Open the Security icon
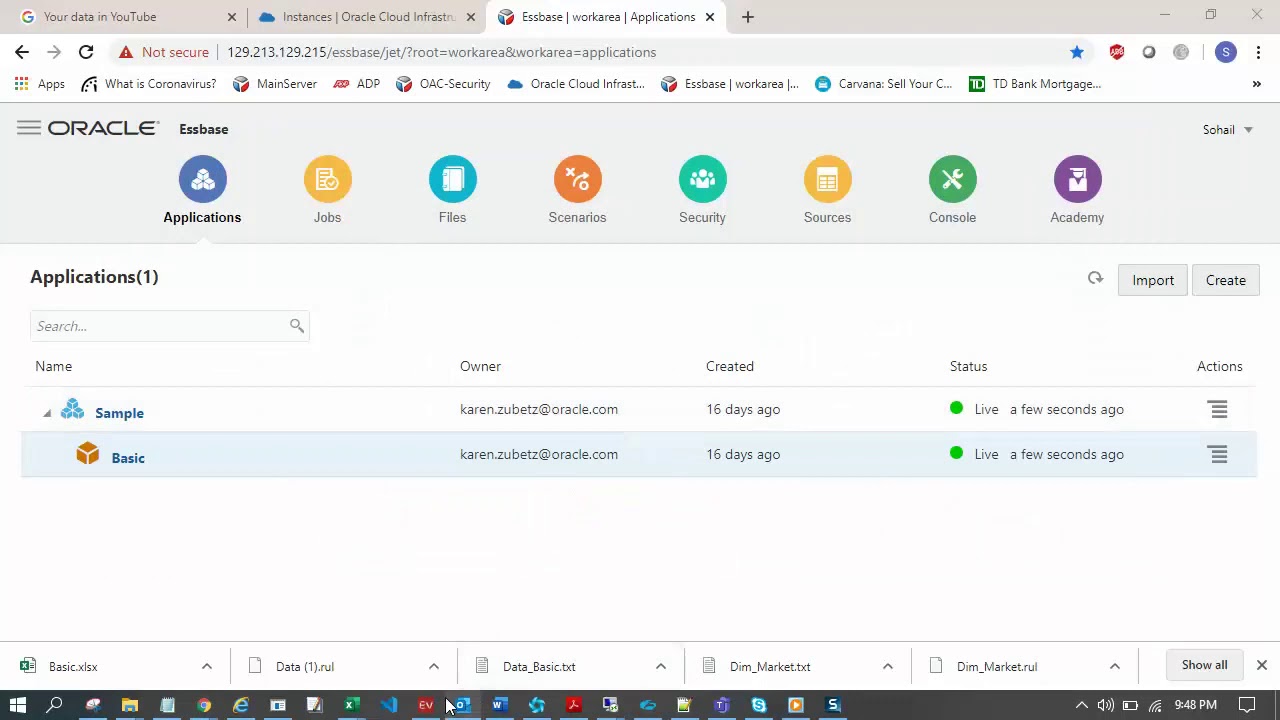The height and width of the screenshot is (720, 1280). pyautogui.click(x=702, y=179)
